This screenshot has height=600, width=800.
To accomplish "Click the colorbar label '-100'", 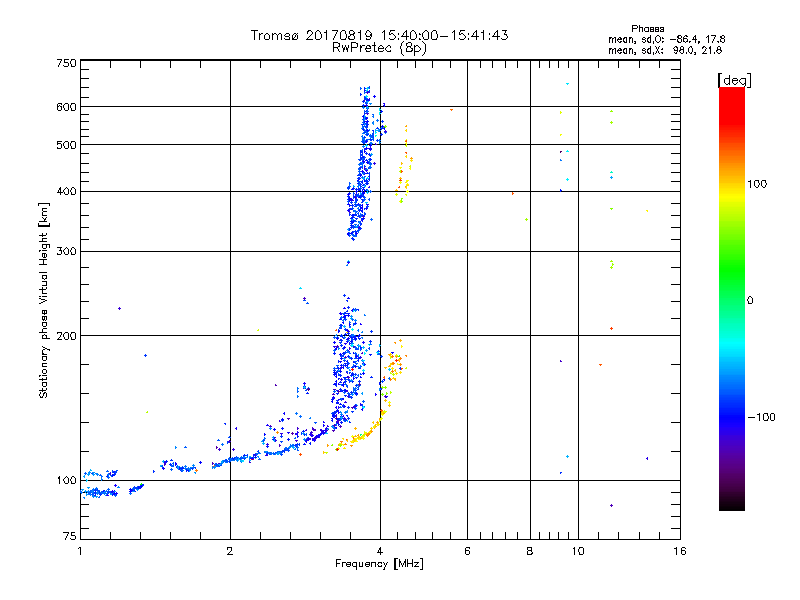I will pyautogui.click(x=761, y=417).
